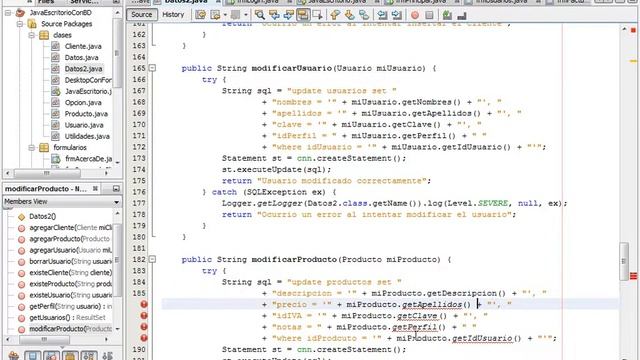The image size is (640, 360).
Task: Select Datos.java in project tree
Action: (x=81, y=58)
